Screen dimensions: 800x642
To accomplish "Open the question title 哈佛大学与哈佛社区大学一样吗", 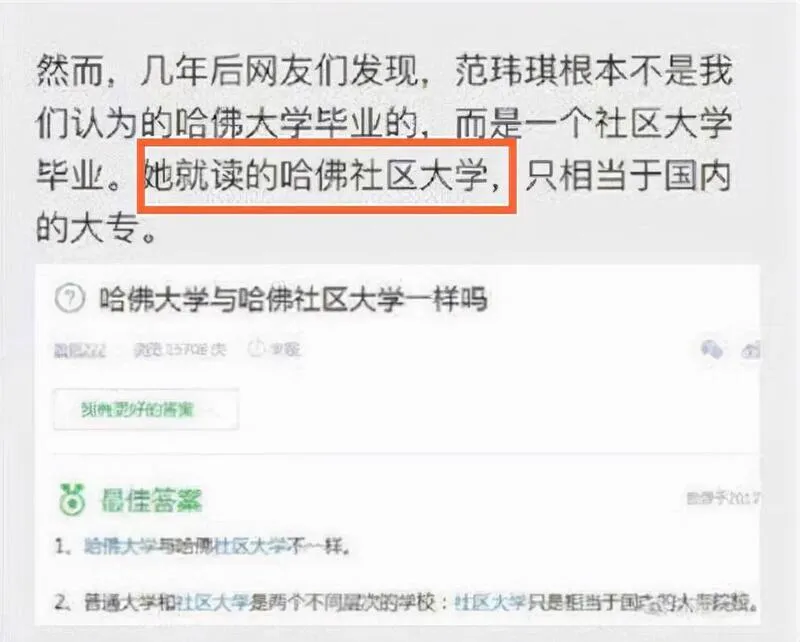I will (293, 299).
